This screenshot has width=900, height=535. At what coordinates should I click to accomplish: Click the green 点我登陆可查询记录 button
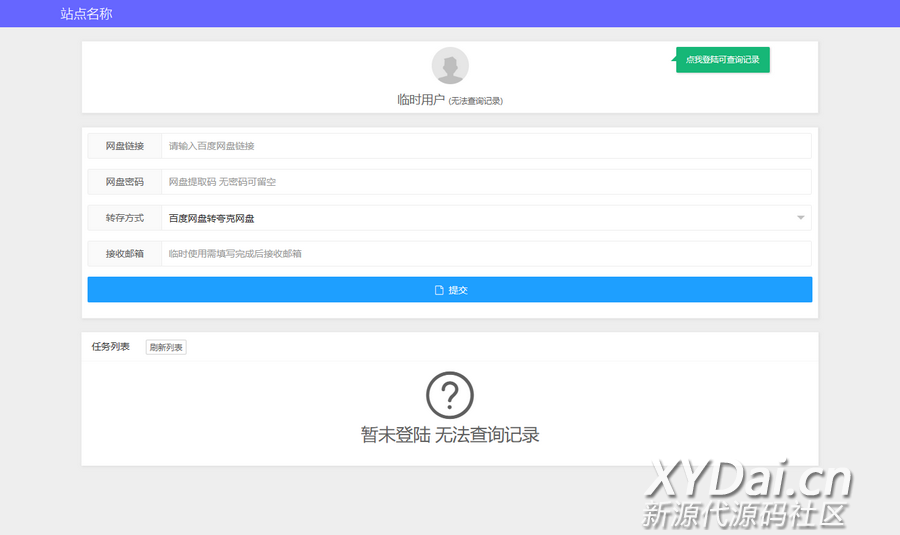pos(723,60)
